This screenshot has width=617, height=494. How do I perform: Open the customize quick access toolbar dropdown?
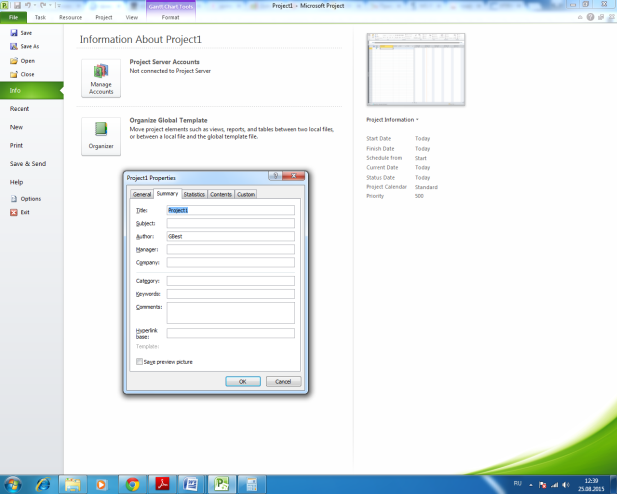coord(58,5)
